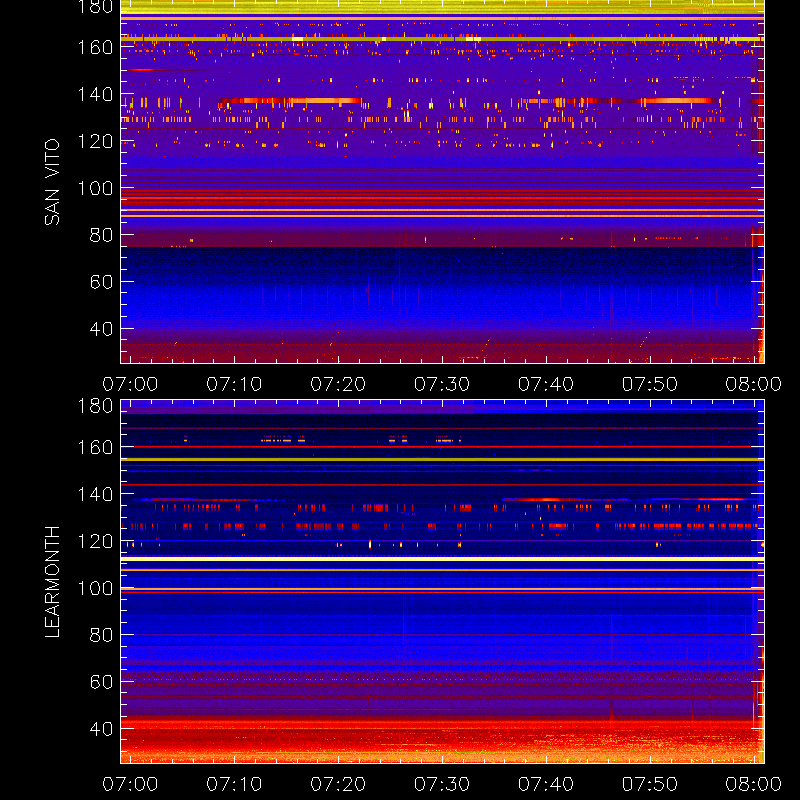Image resolution: width=800 pixels, height=800 pixels.
Task: Click the 160 label on the LEARMONTH axis
Action: (95, 447)
